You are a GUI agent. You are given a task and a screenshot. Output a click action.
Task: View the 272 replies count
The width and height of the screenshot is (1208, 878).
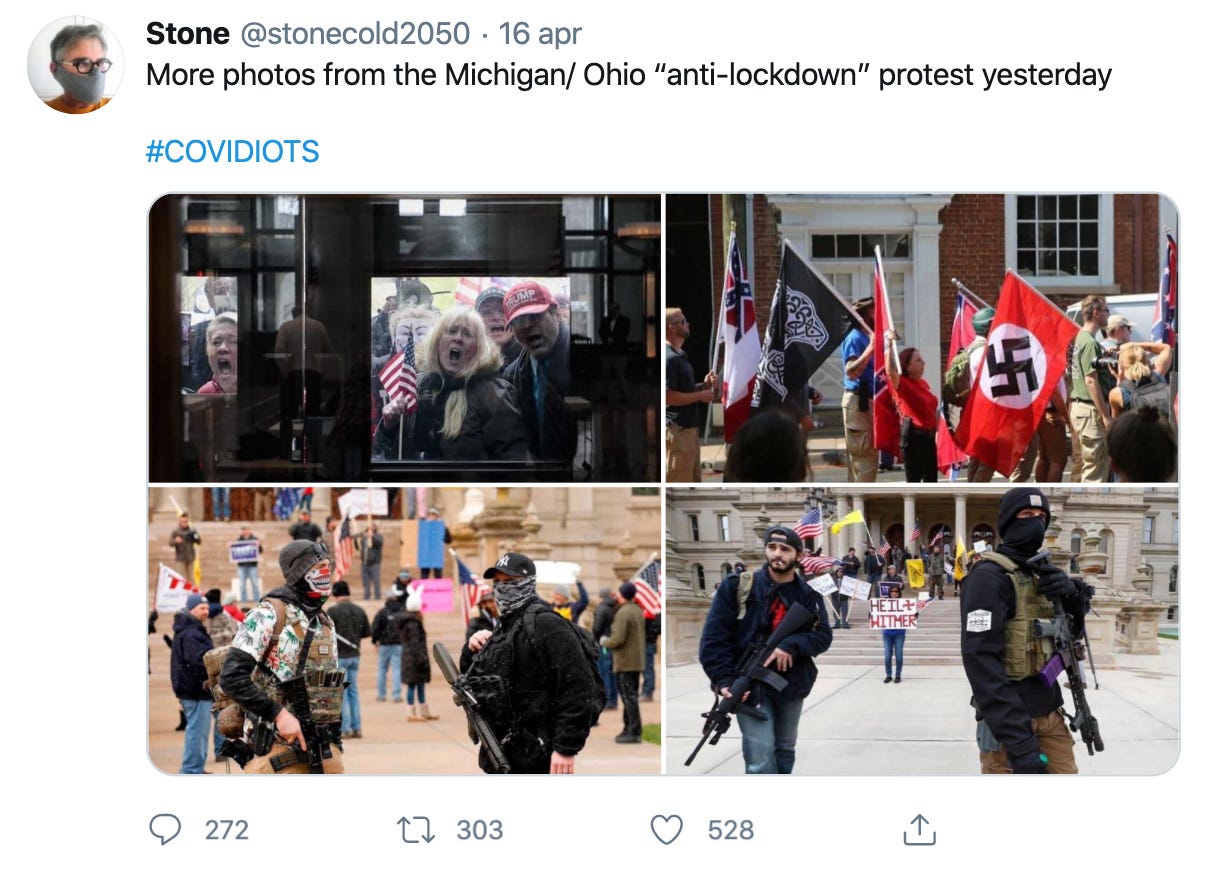(227, 830)
